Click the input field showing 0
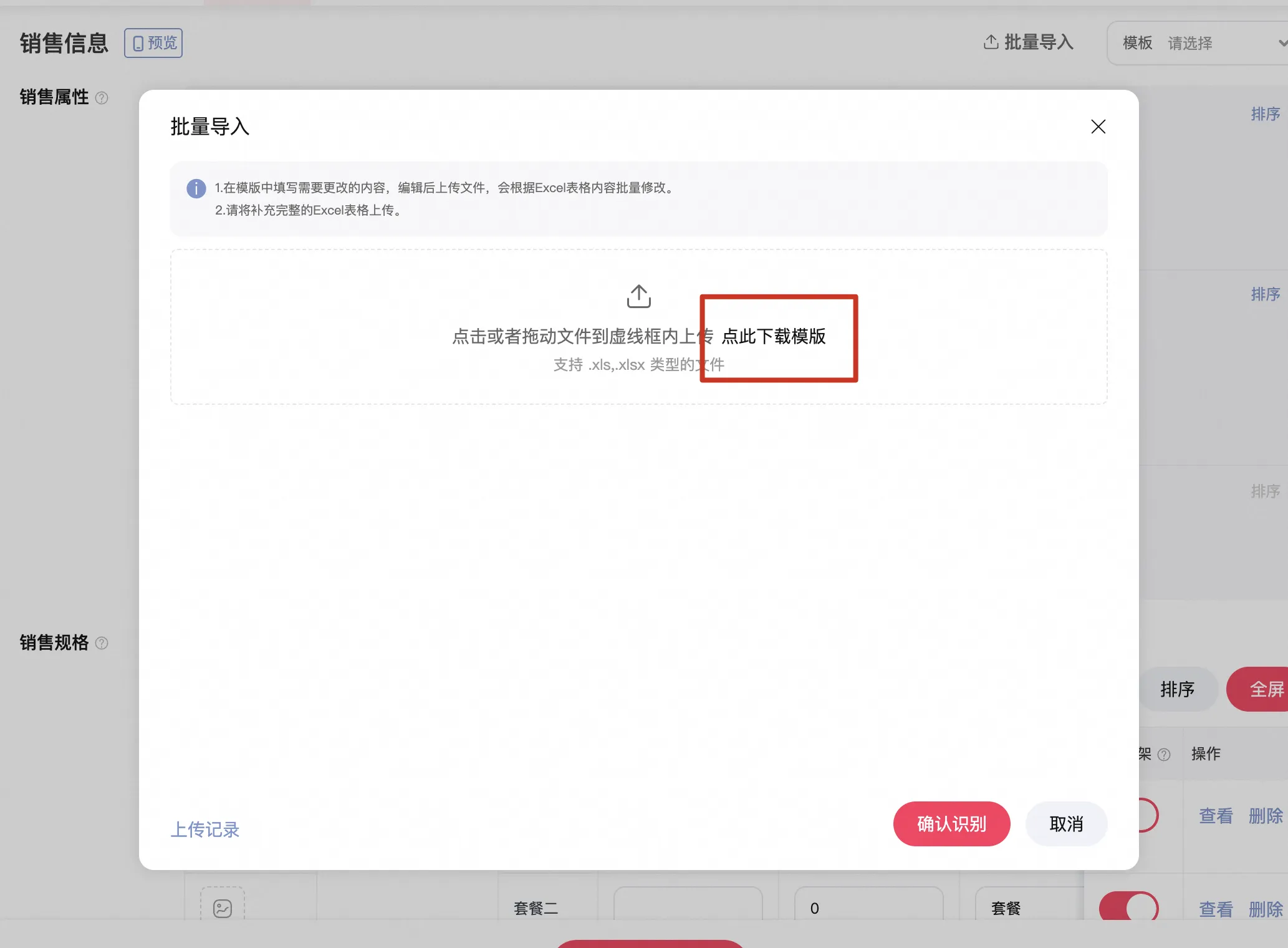 [x=868, y=904]
